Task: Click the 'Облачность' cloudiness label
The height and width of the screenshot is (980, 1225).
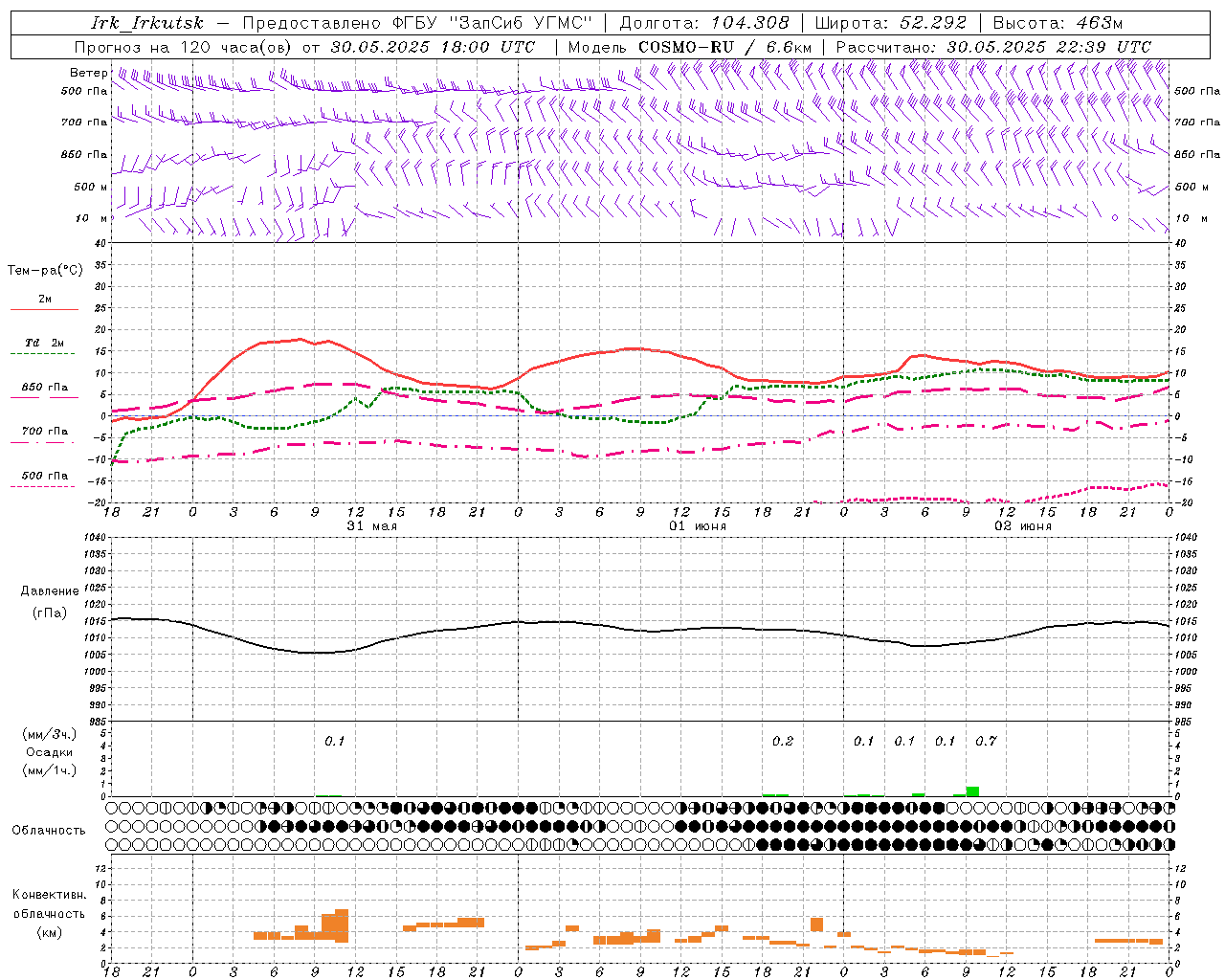Action: coord(49,830)
